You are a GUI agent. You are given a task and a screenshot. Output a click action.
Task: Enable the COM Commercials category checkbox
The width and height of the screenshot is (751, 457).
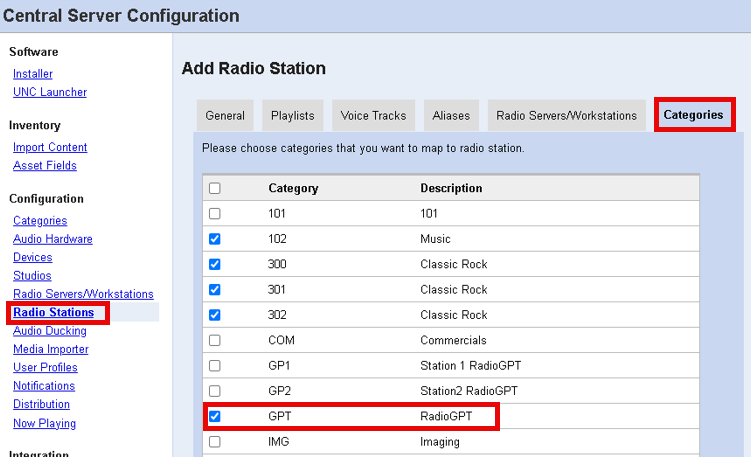[214, 340]
